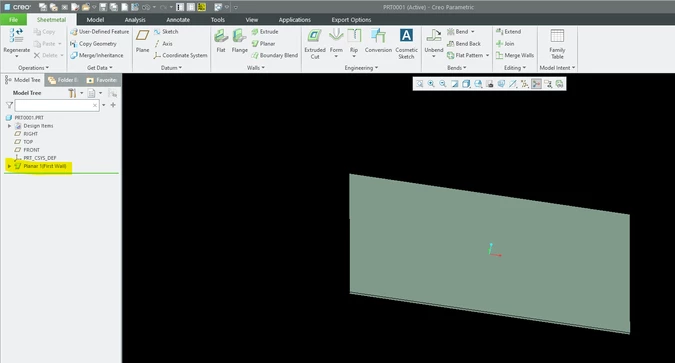
Task: Expand the Planar 1 (First Wall) node
Action: pyautogui.click(x=9, y=166)
